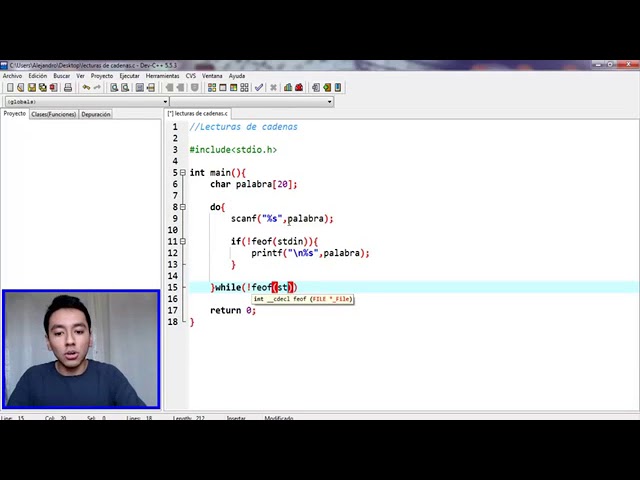Print the source file

tap(68, 87)
